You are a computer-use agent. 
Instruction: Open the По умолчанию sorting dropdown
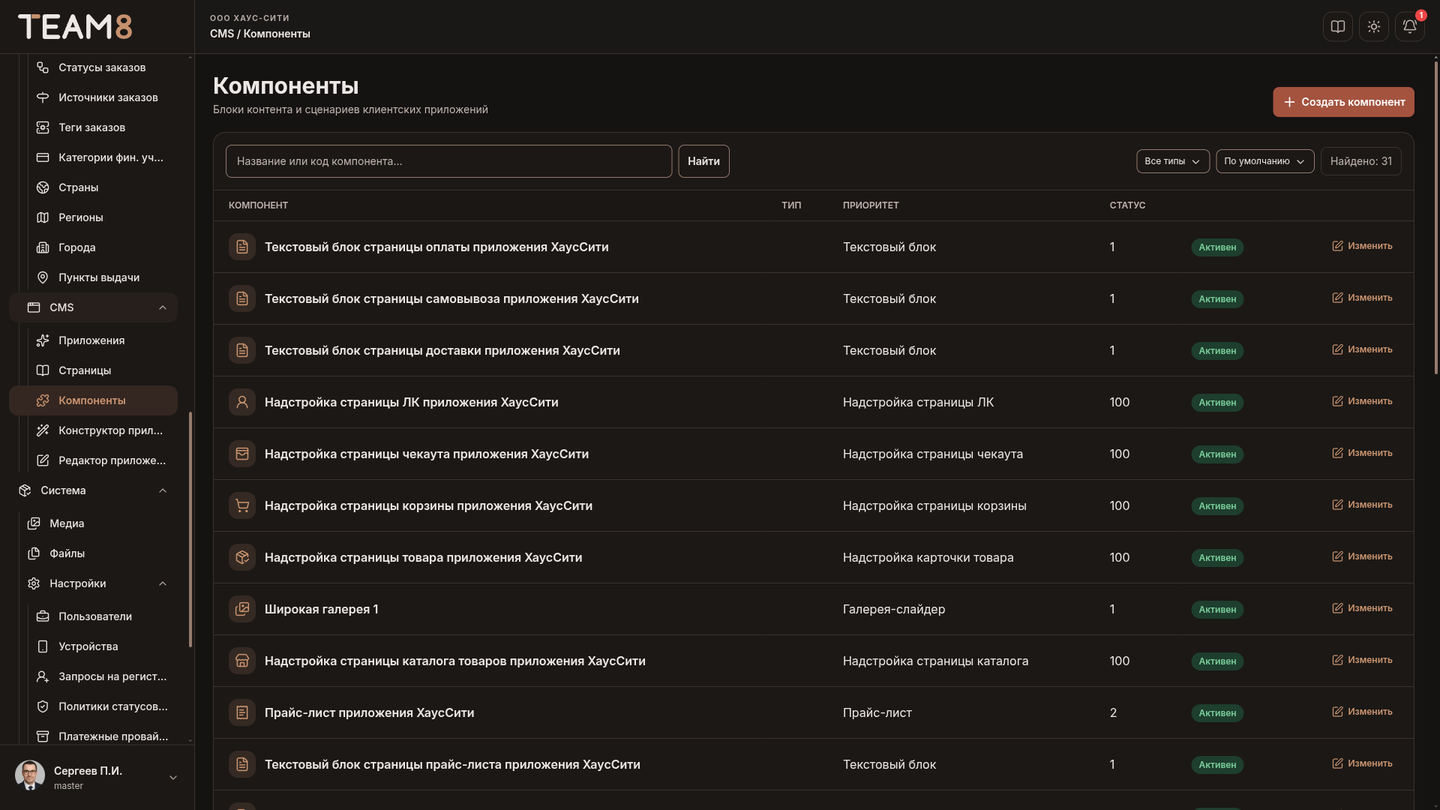pos(1265,161)
